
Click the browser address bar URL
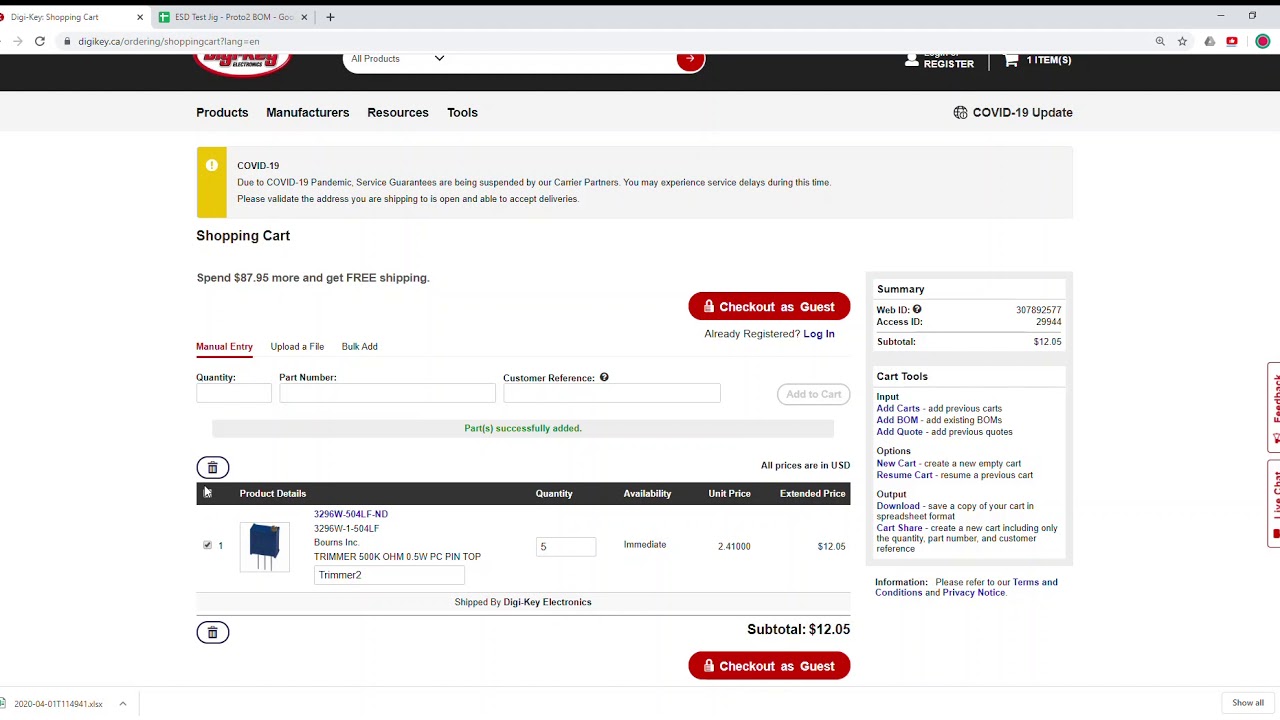169,41
